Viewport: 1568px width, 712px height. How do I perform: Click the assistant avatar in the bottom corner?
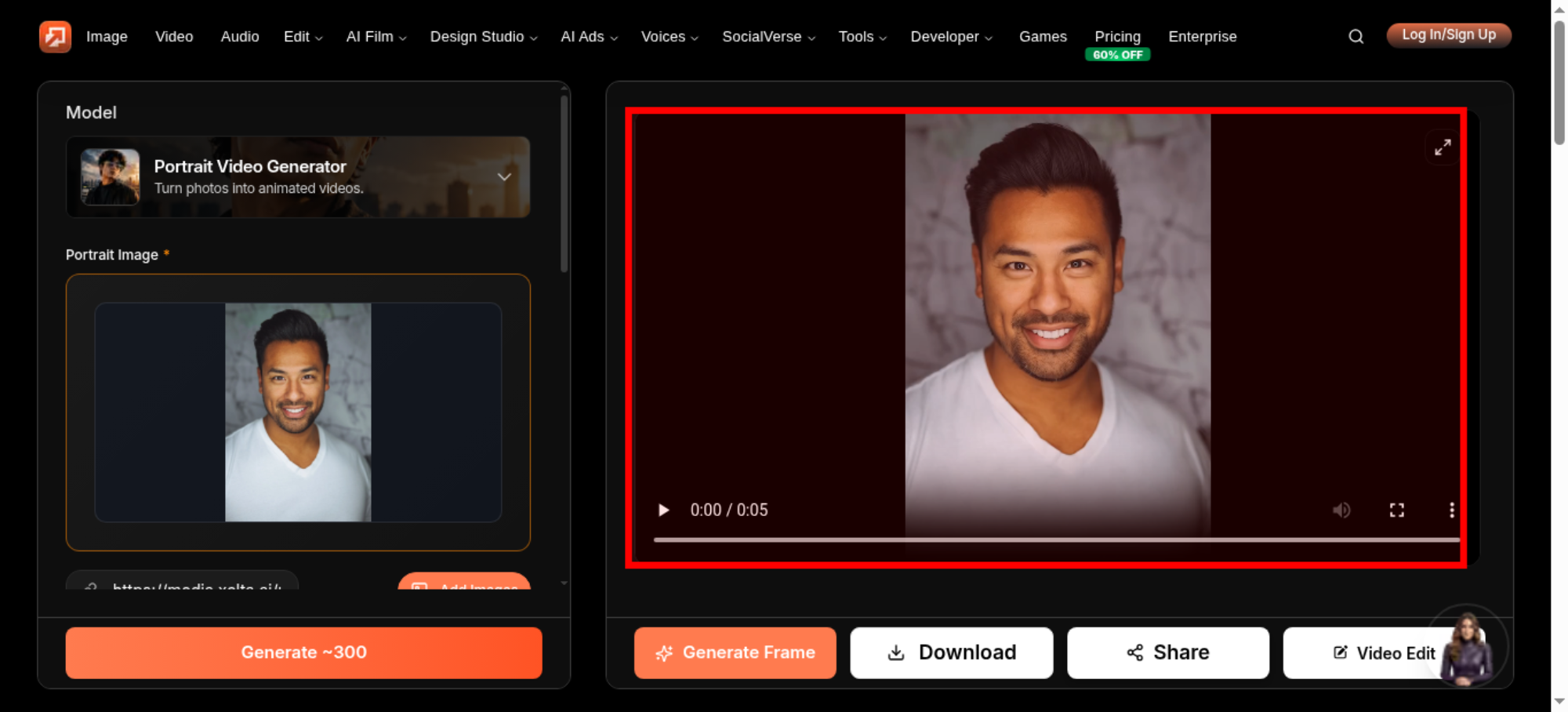[1466, 647]
